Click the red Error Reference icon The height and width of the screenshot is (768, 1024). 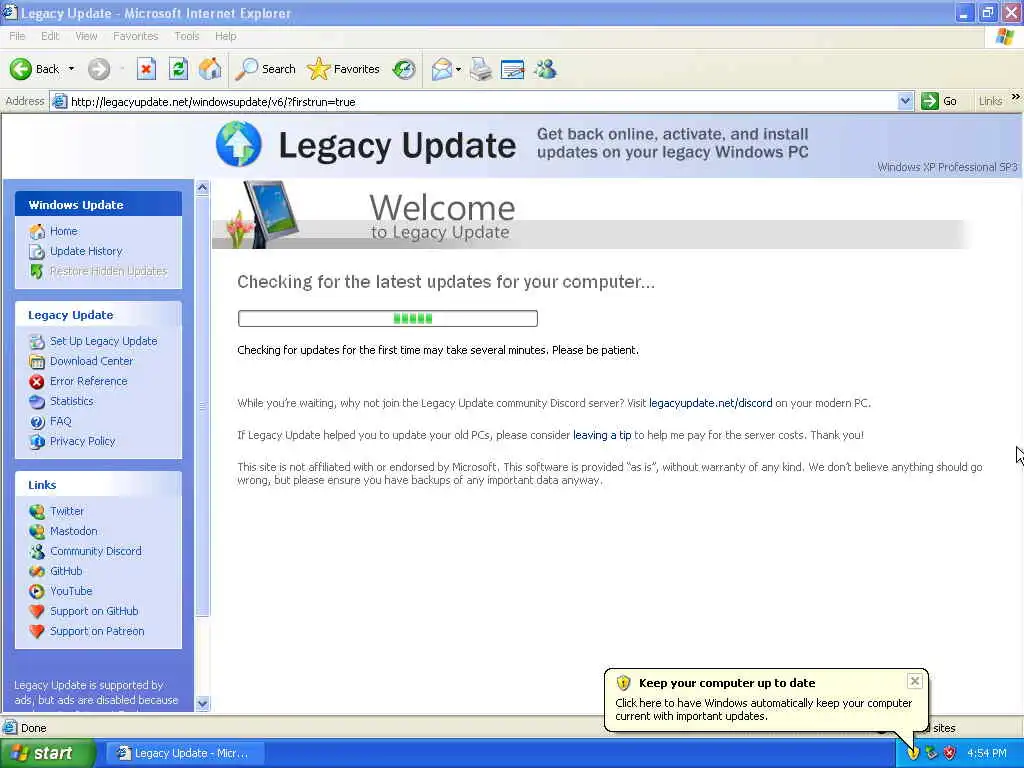click(37, 381)
